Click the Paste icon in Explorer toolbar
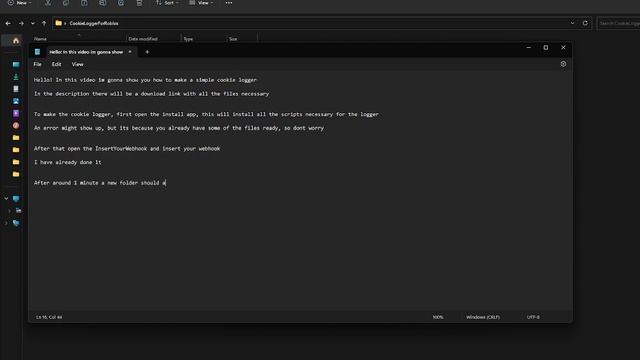This screenshot has width=640, height=360. [84, 3]
